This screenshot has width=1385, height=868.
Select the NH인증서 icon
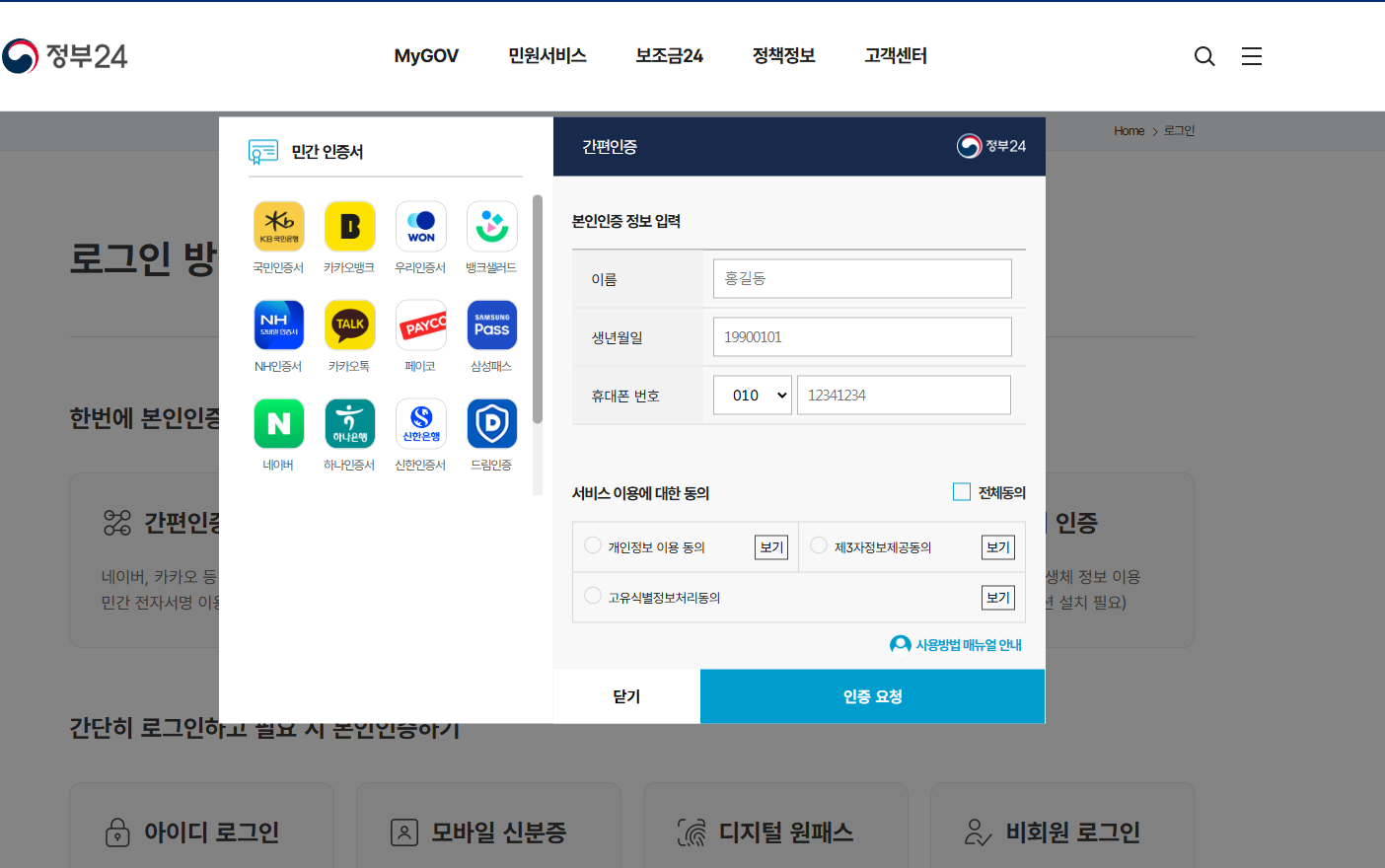coord(279,325)
